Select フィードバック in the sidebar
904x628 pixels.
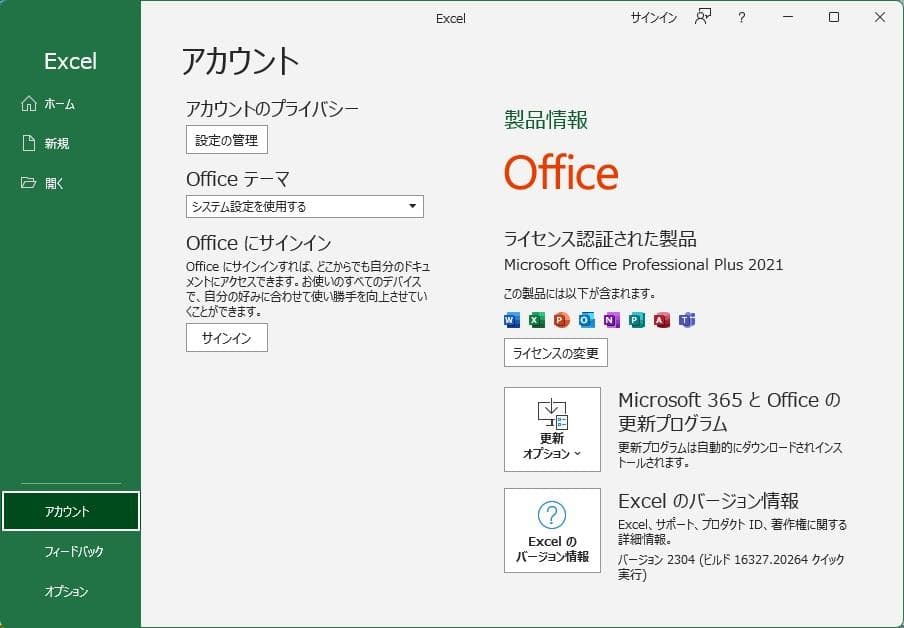click(x=70, y=551)
